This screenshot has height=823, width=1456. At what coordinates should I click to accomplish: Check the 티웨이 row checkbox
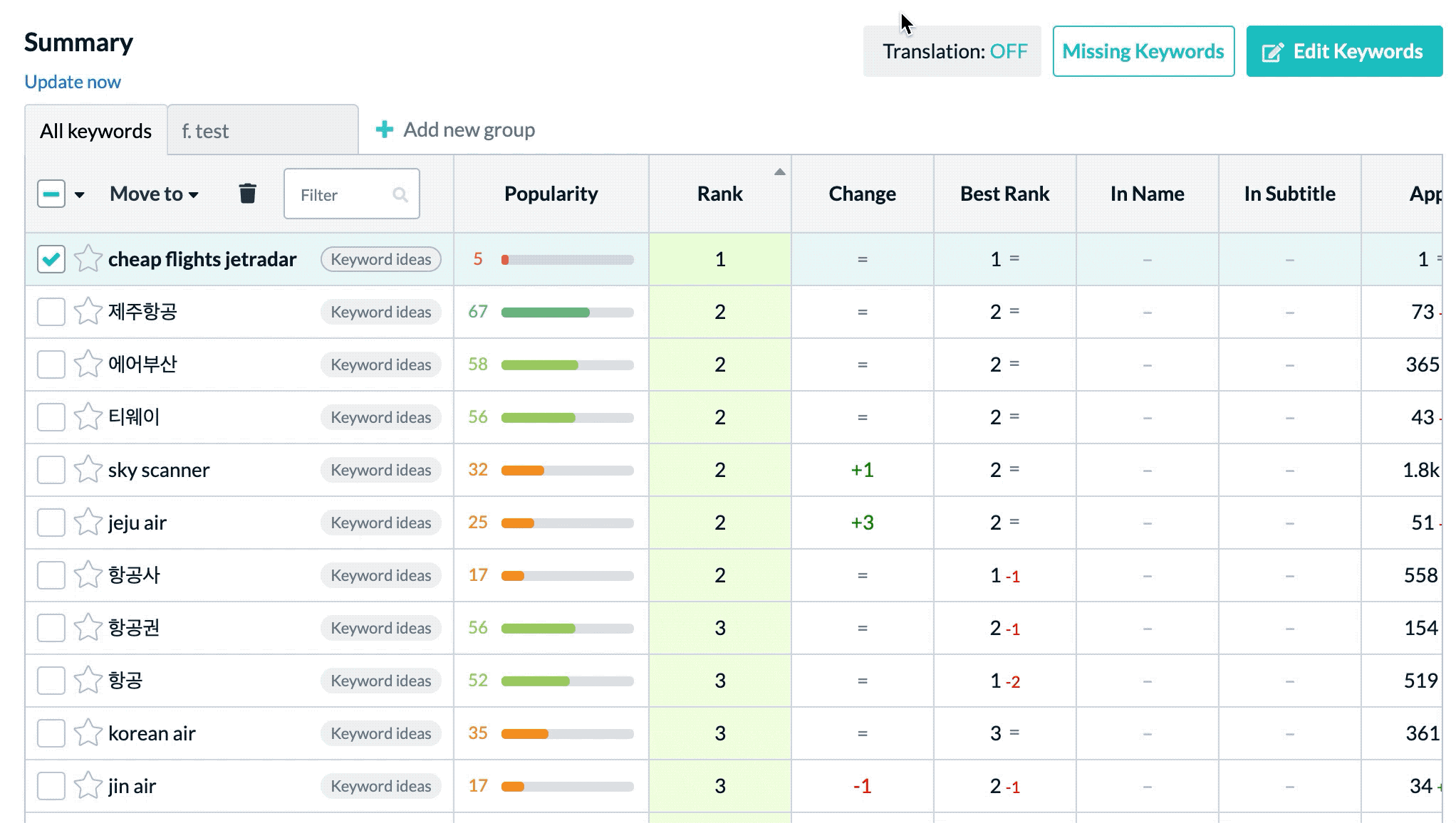pyautogui.click(x=51, y=417)
